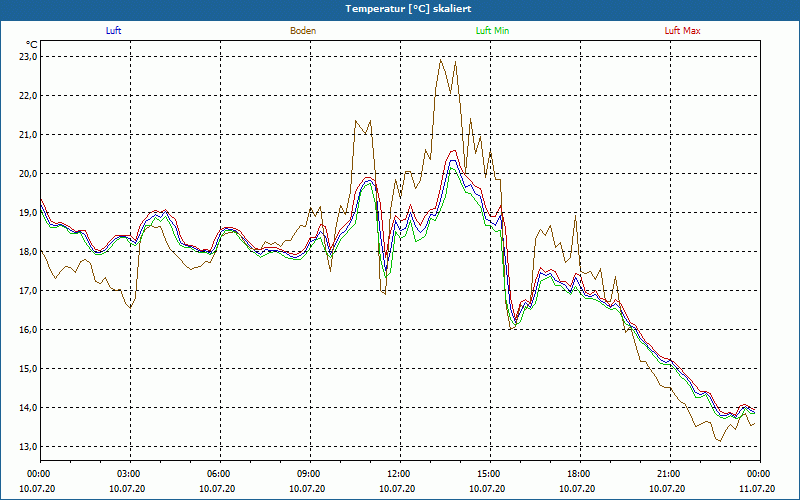Click the 10.07.20 date under 12:00
800x500 pixels.
tap(397, 488)
